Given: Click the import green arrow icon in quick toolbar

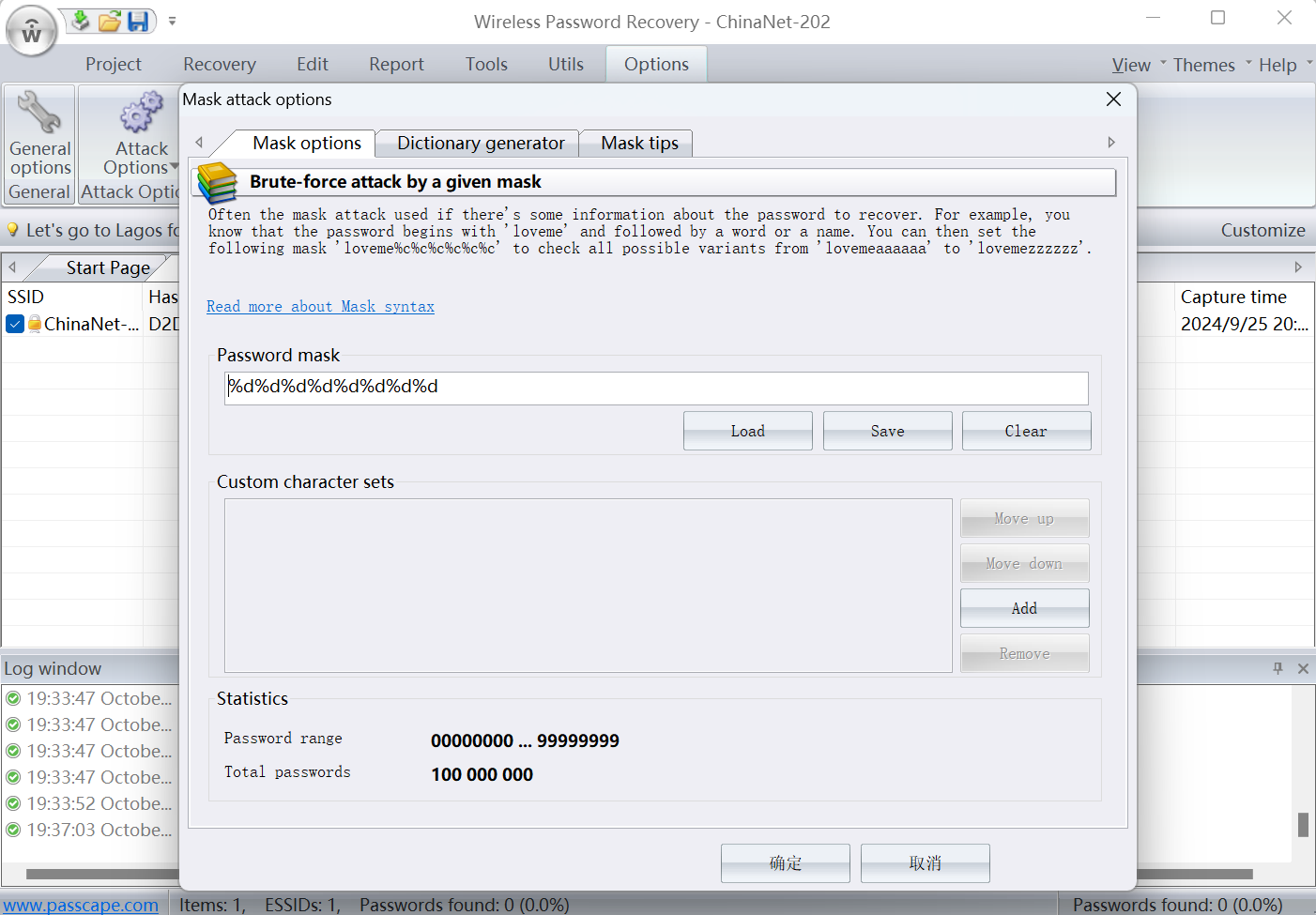Looking at the screenshot, I should (82, 21).
